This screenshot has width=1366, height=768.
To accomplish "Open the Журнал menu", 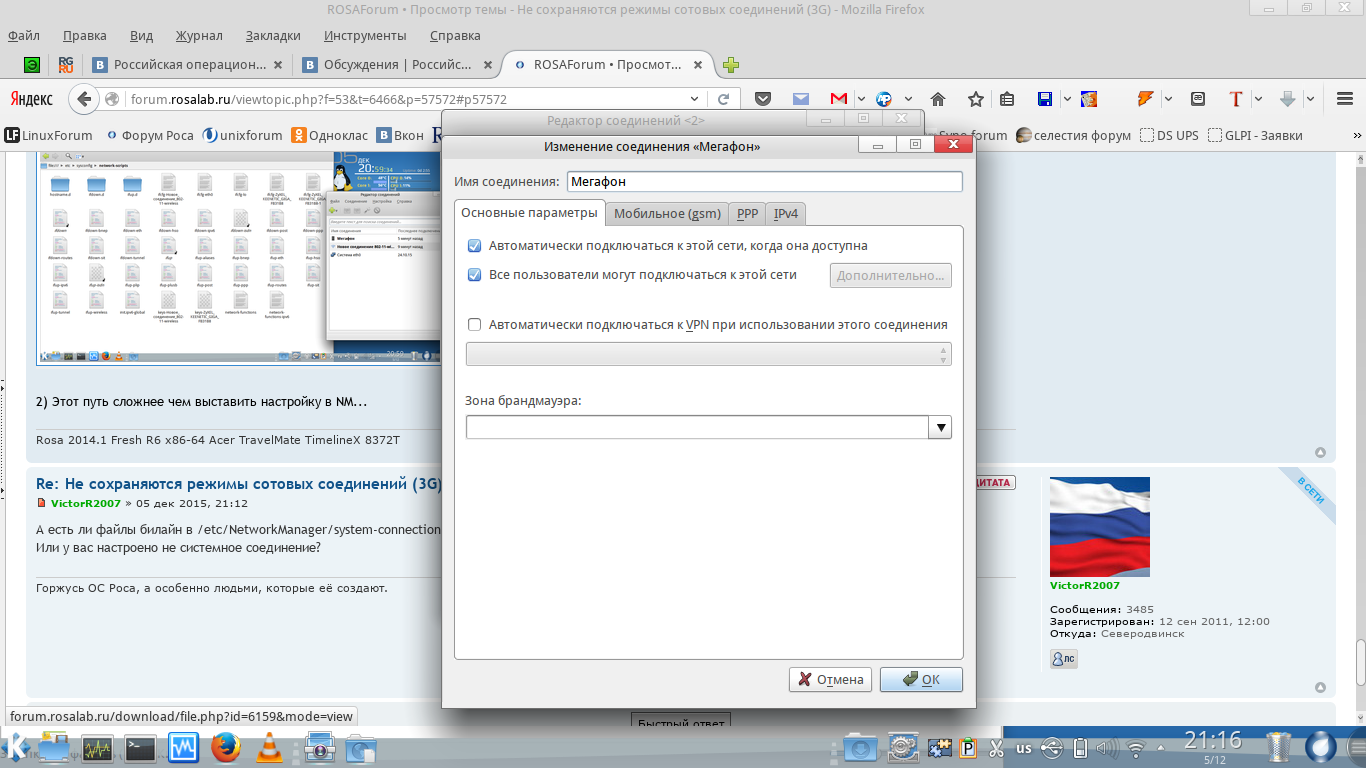I will 199,36.
